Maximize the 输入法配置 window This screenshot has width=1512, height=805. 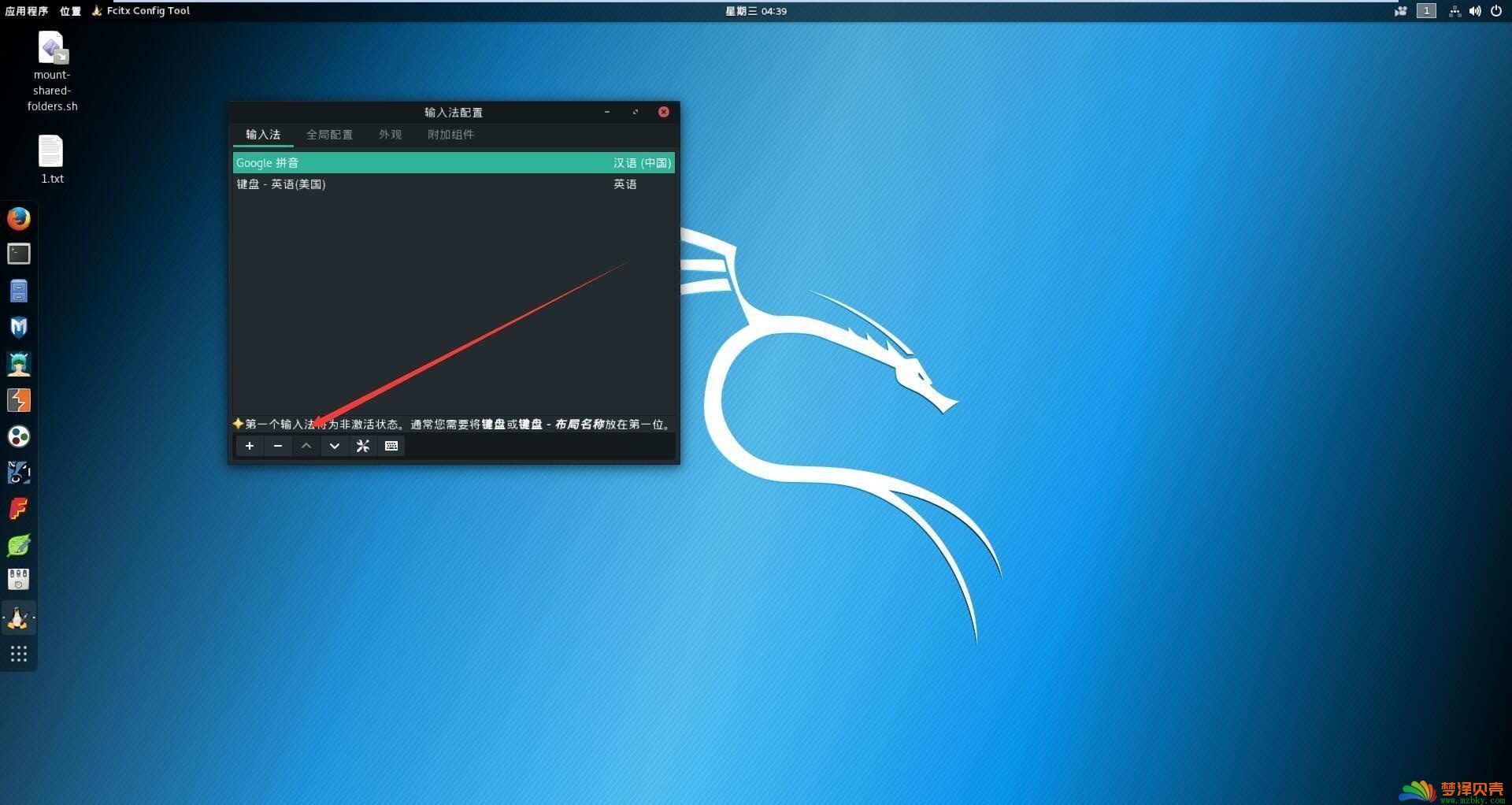[636, 112]
